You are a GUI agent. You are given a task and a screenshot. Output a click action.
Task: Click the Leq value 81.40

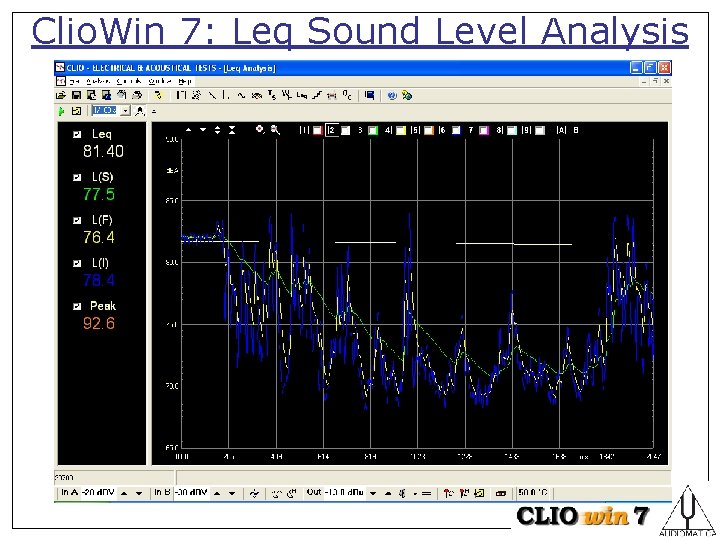103,152
